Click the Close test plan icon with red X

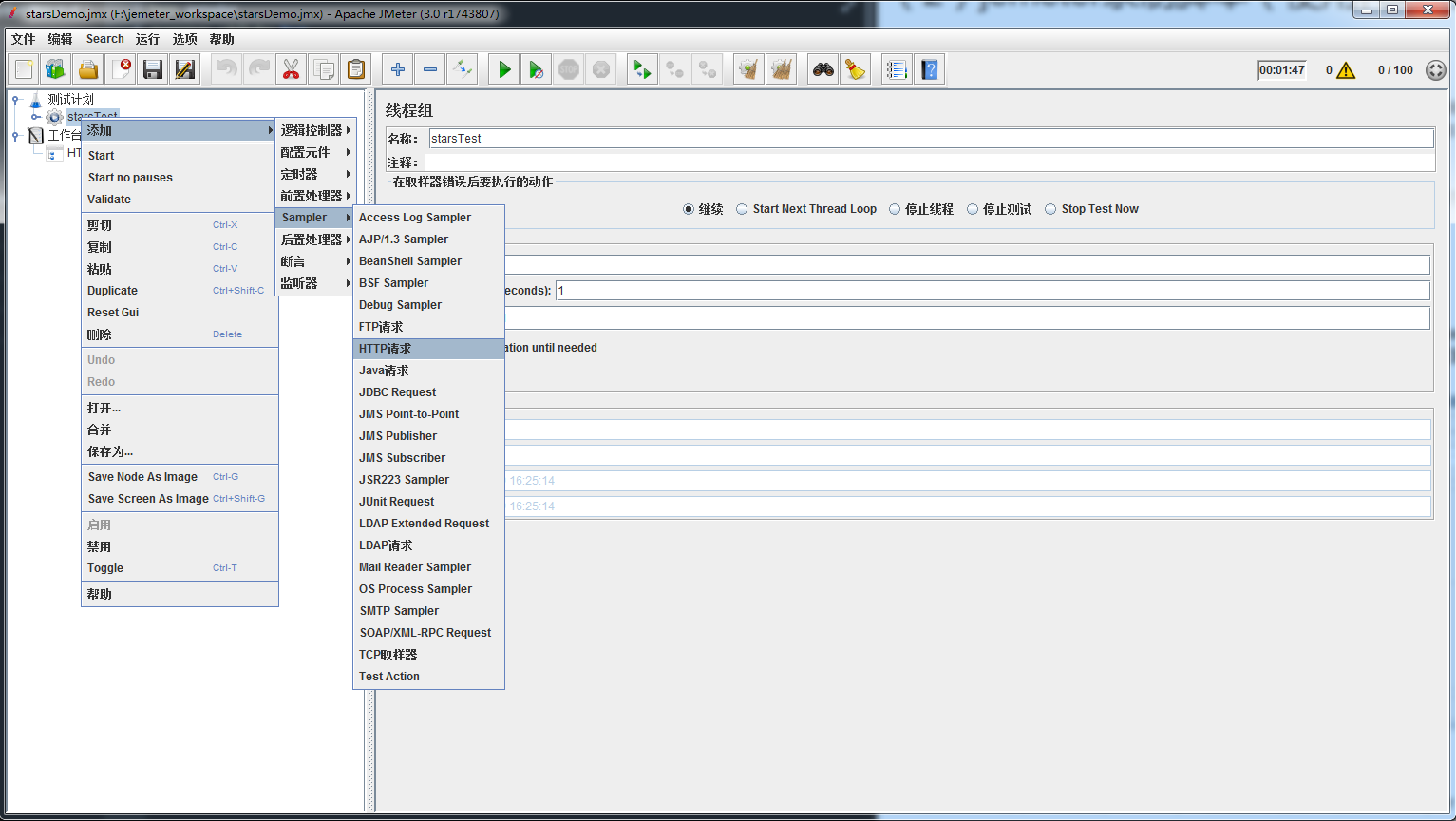click(x=121, y=69)
